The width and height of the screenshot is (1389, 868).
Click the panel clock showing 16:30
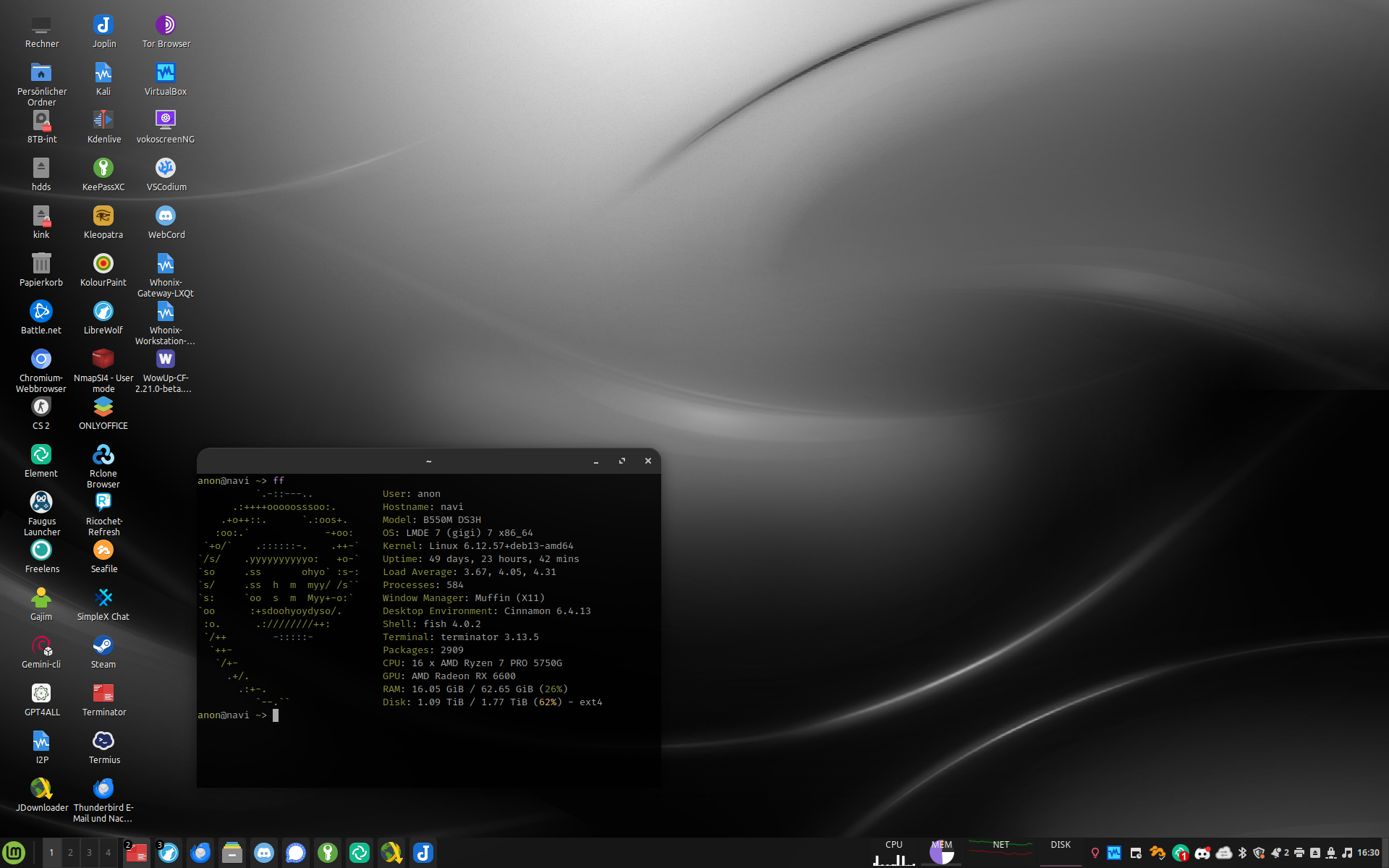click(x=1368, y=853)
